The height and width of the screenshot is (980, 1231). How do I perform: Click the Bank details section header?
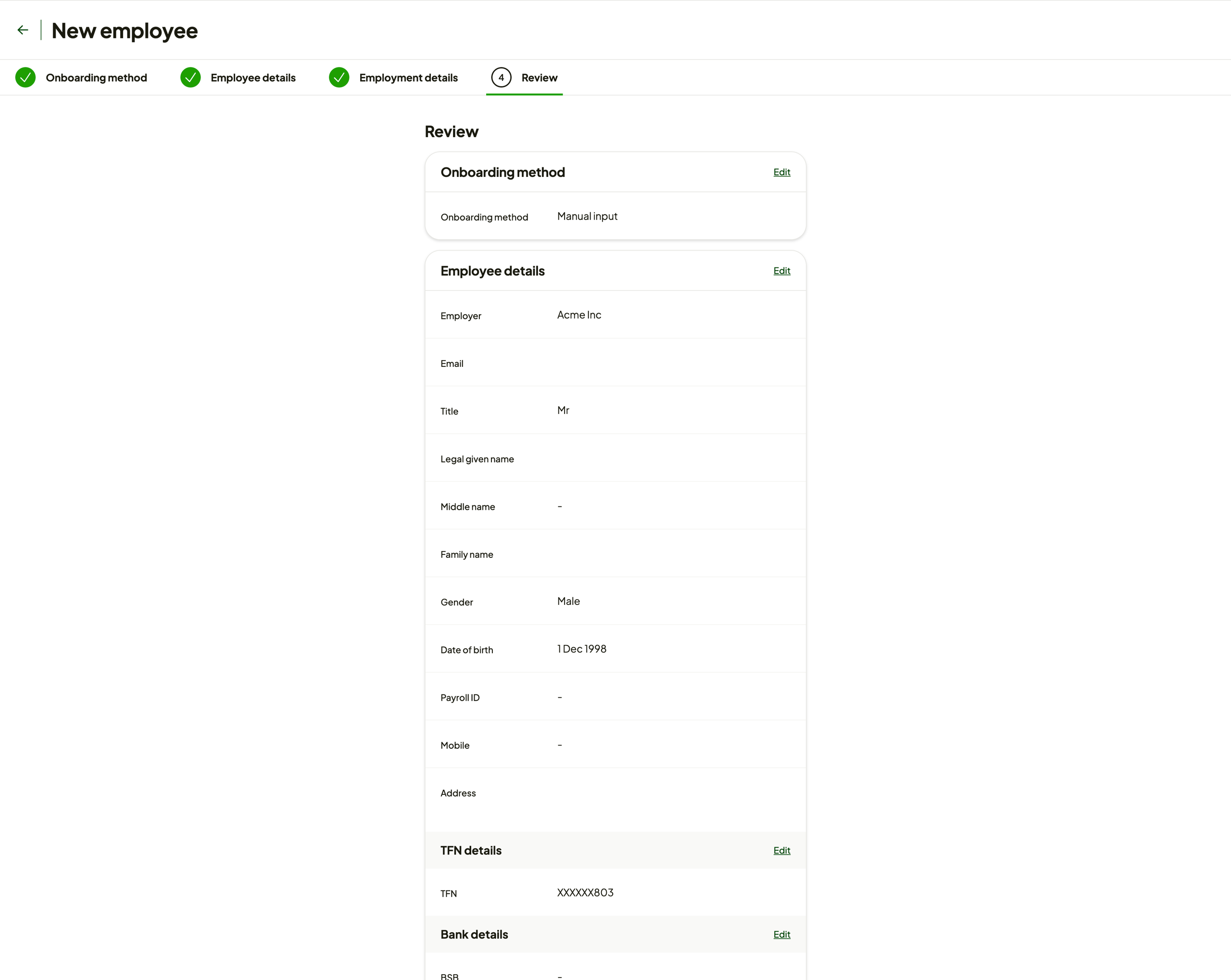tap(474, 934)
